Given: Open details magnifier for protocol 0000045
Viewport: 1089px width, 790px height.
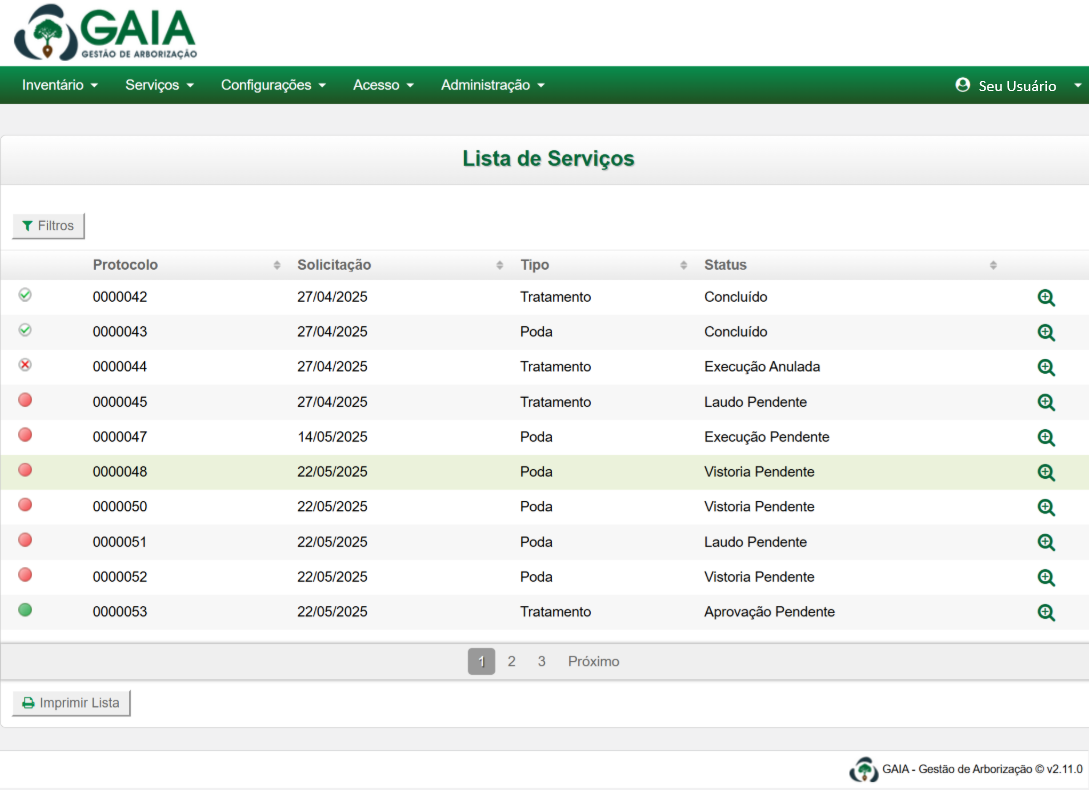Looking at the screenshot, I should point(1046,402).
